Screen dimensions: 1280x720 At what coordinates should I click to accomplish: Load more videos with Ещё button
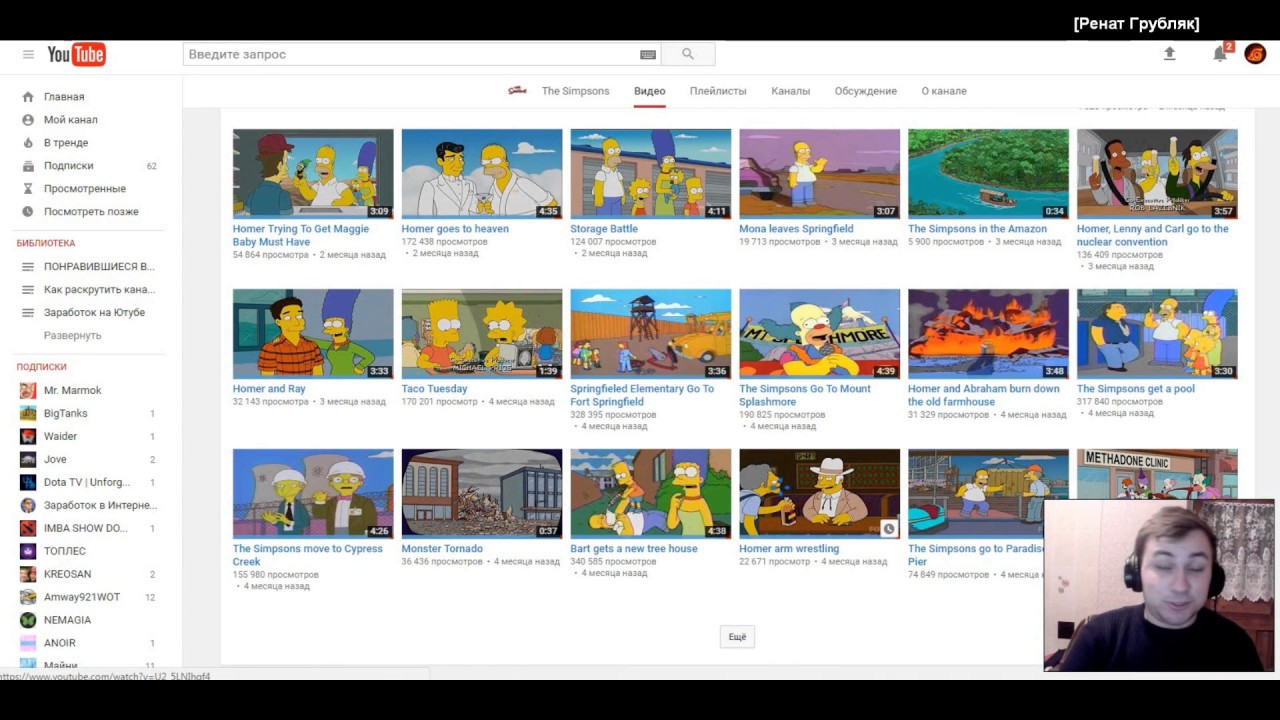tap(737, 637)
